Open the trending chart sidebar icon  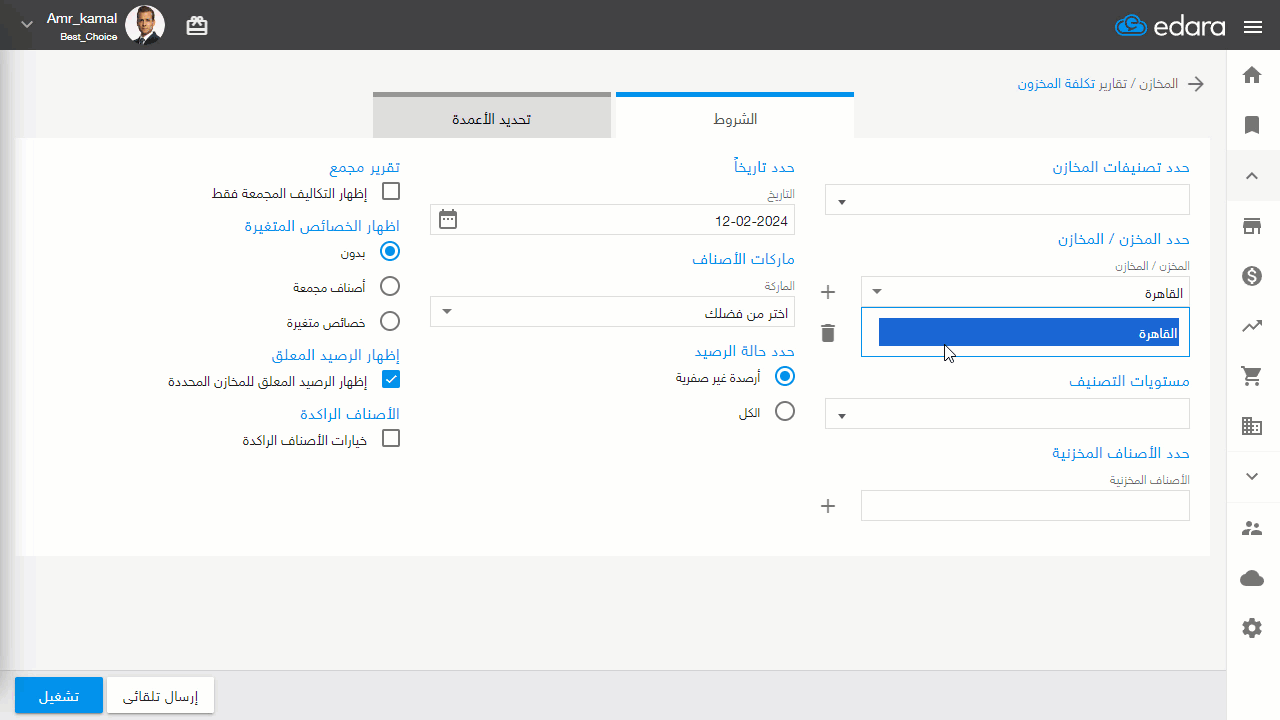coord(1251,326)
